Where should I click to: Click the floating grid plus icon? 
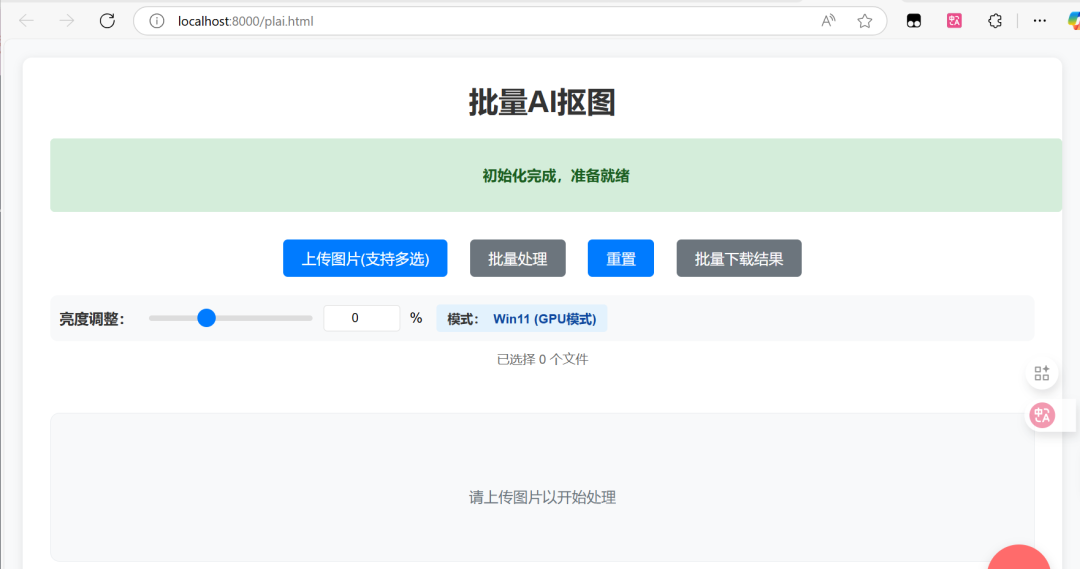point(1042,373)
